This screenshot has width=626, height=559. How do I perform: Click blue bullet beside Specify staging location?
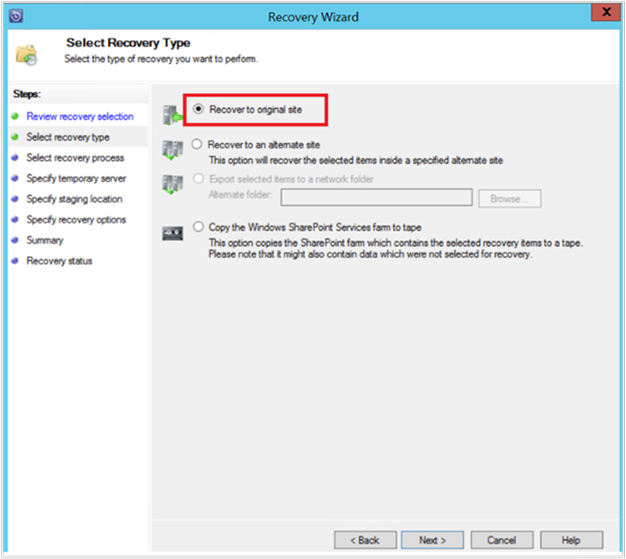(x=15, y=199)
